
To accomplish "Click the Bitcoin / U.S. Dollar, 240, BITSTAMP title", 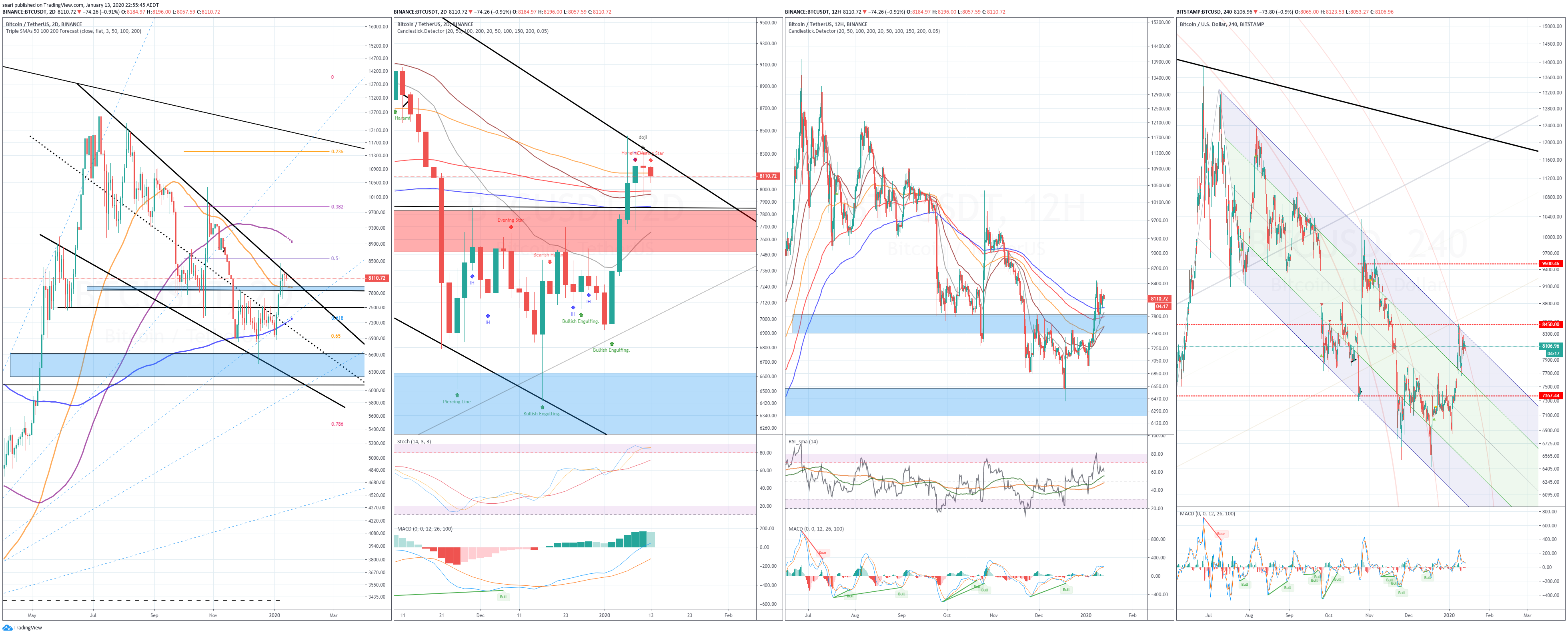I will (1222, 24).
